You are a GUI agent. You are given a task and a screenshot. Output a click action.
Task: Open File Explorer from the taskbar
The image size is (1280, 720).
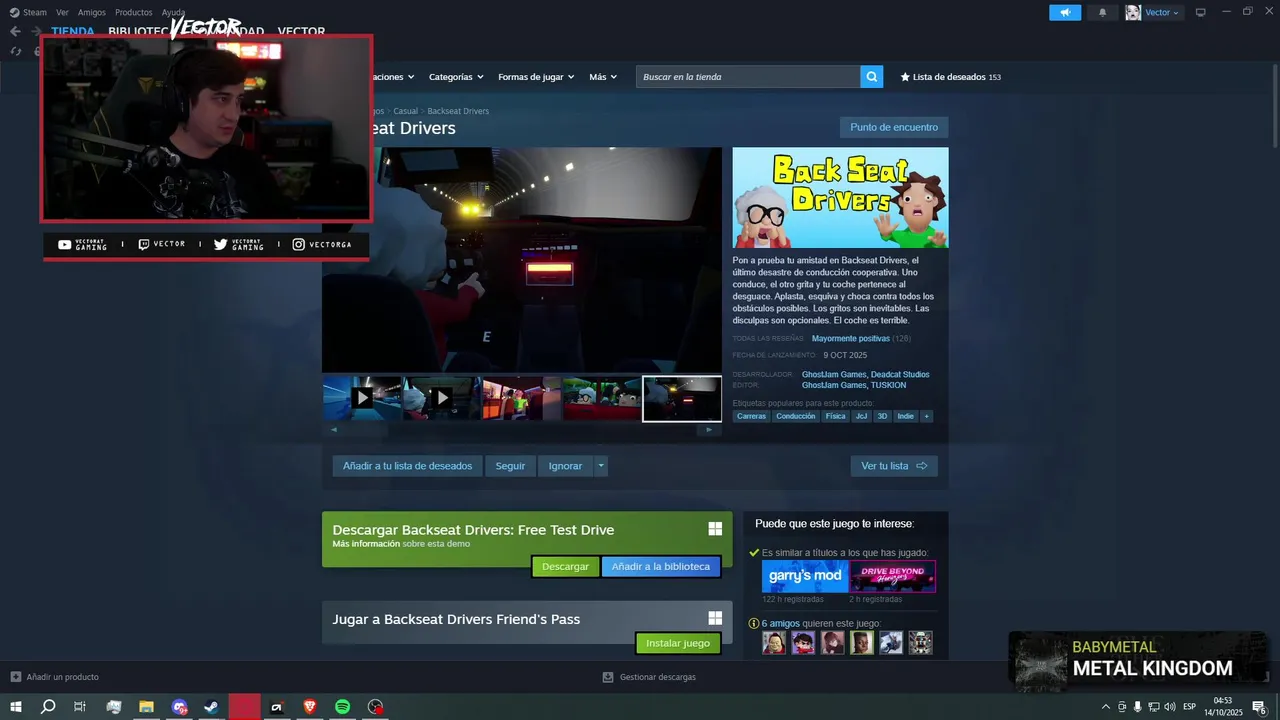pos(146,707)
